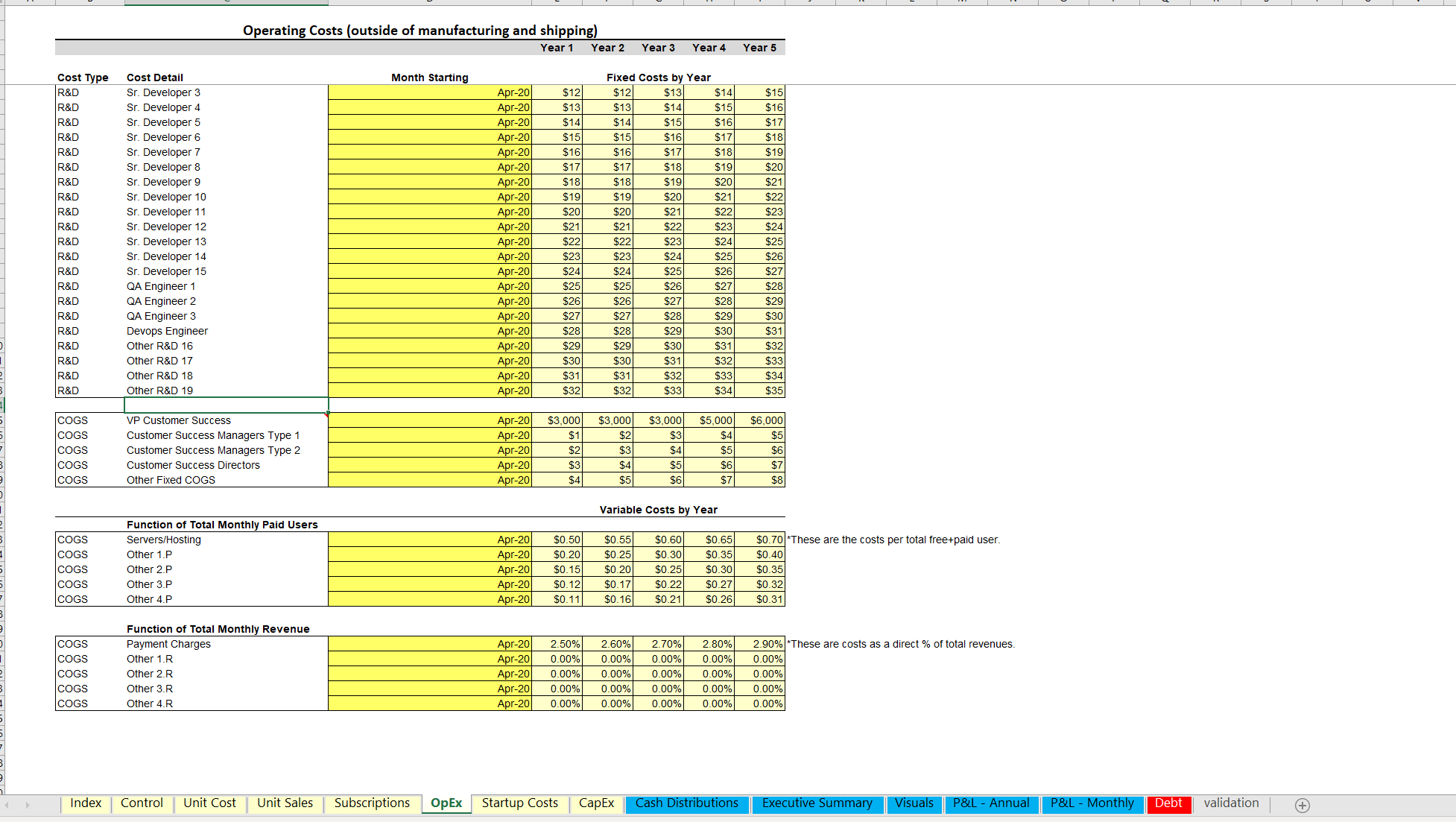Click the next-sheet navigation arrow

click(29, 805)
